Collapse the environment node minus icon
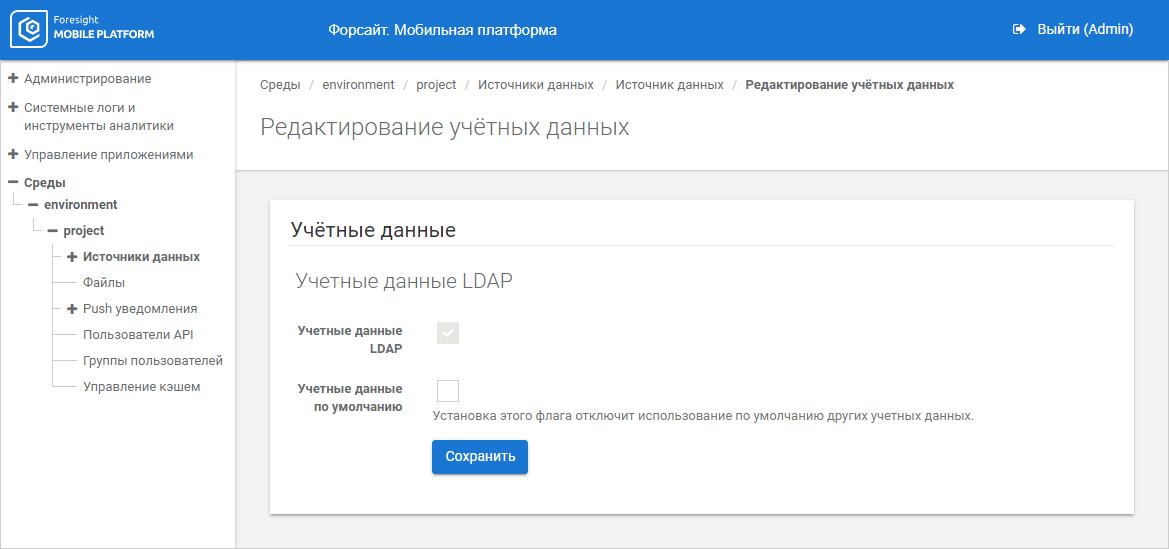 [33, 204]
